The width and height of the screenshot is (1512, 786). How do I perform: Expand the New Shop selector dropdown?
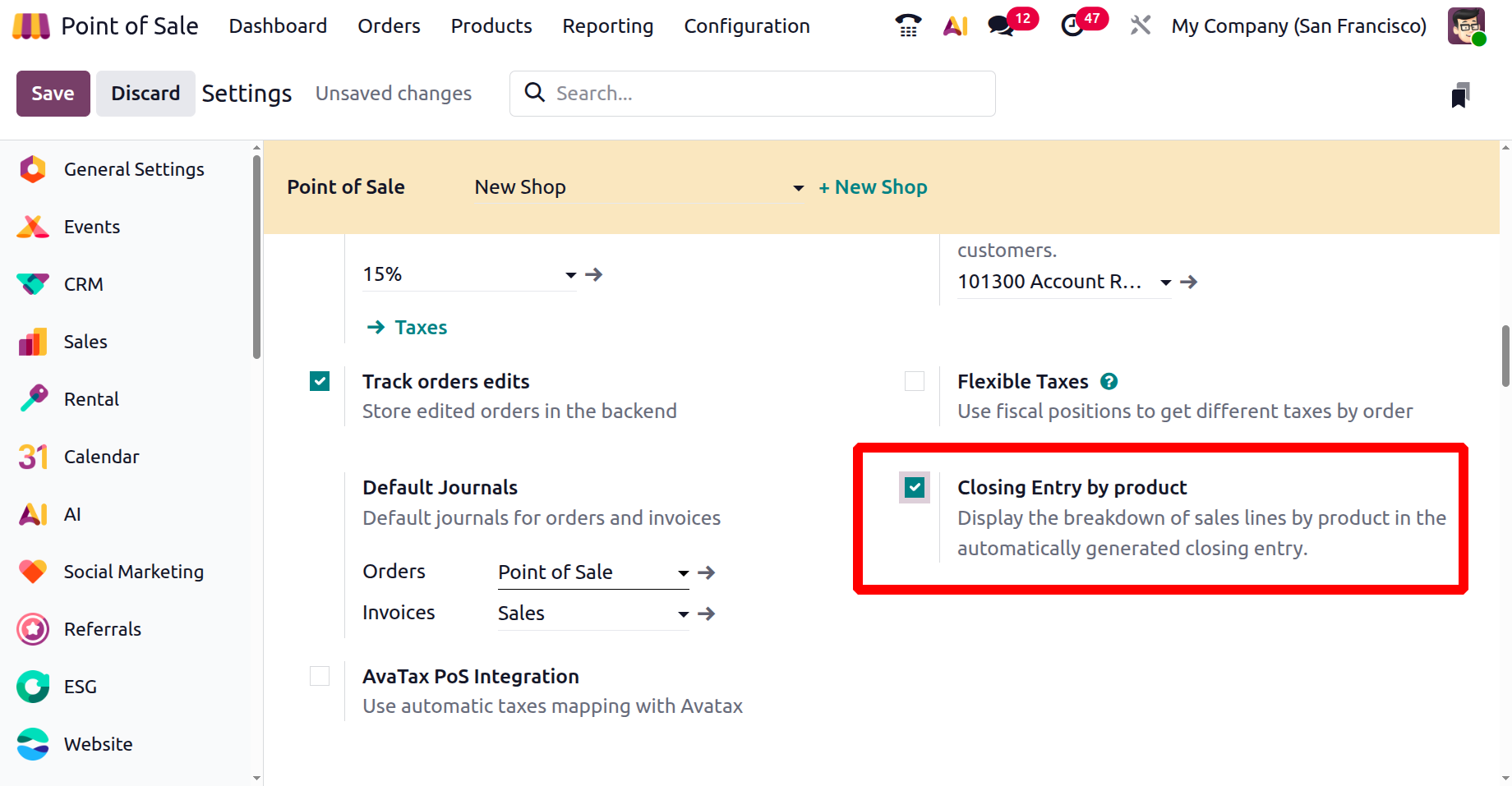tap(798, 188)
